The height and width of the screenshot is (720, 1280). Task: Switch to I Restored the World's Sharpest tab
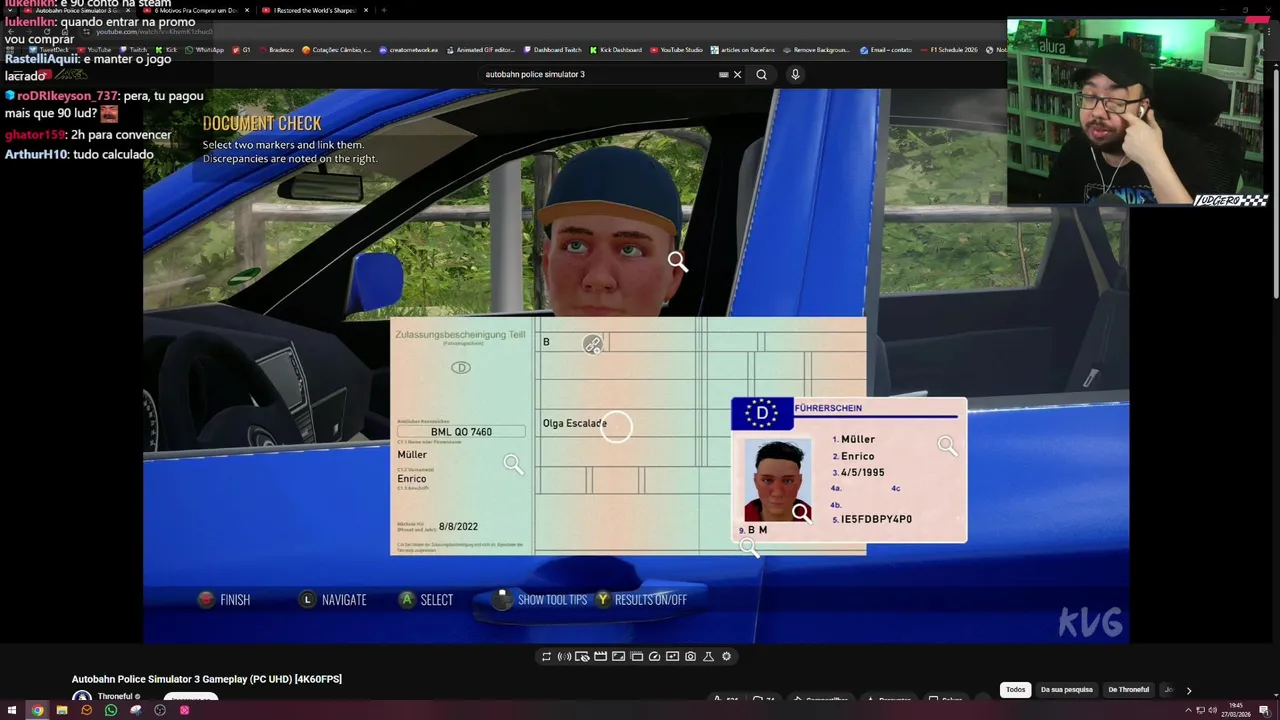coord(315,10)
